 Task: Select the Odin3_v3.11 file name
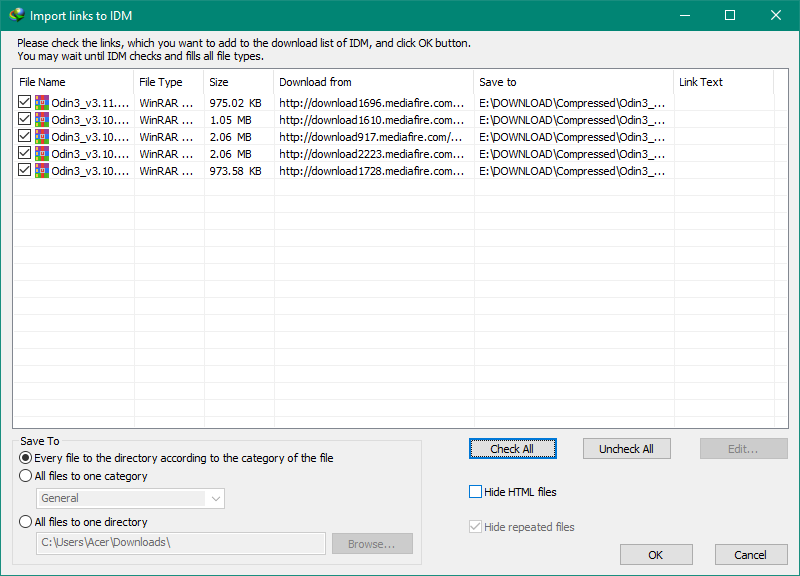coord(90,103)
